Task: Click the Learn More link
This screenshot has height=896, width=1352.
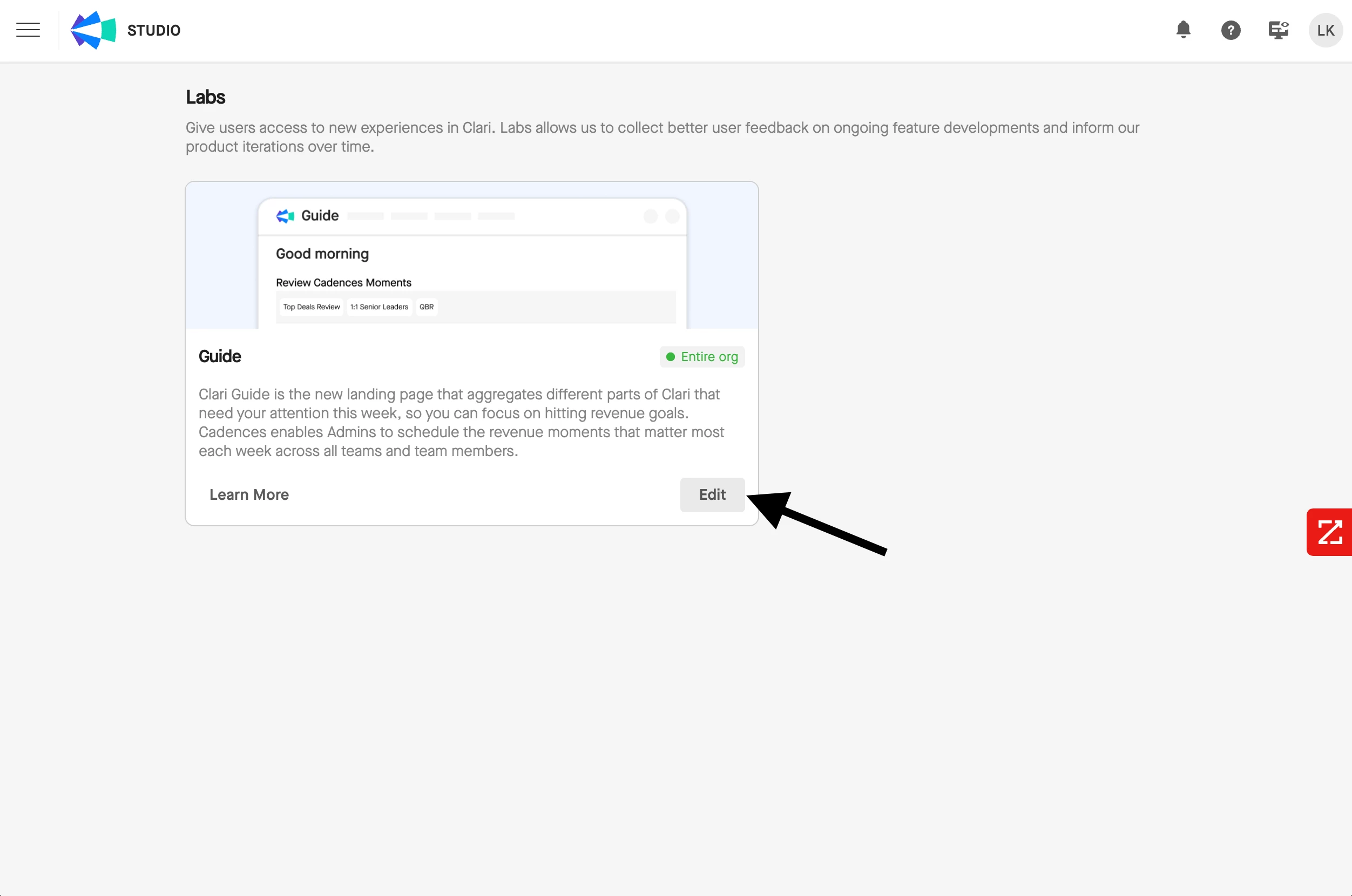Action: coord(249,494)
